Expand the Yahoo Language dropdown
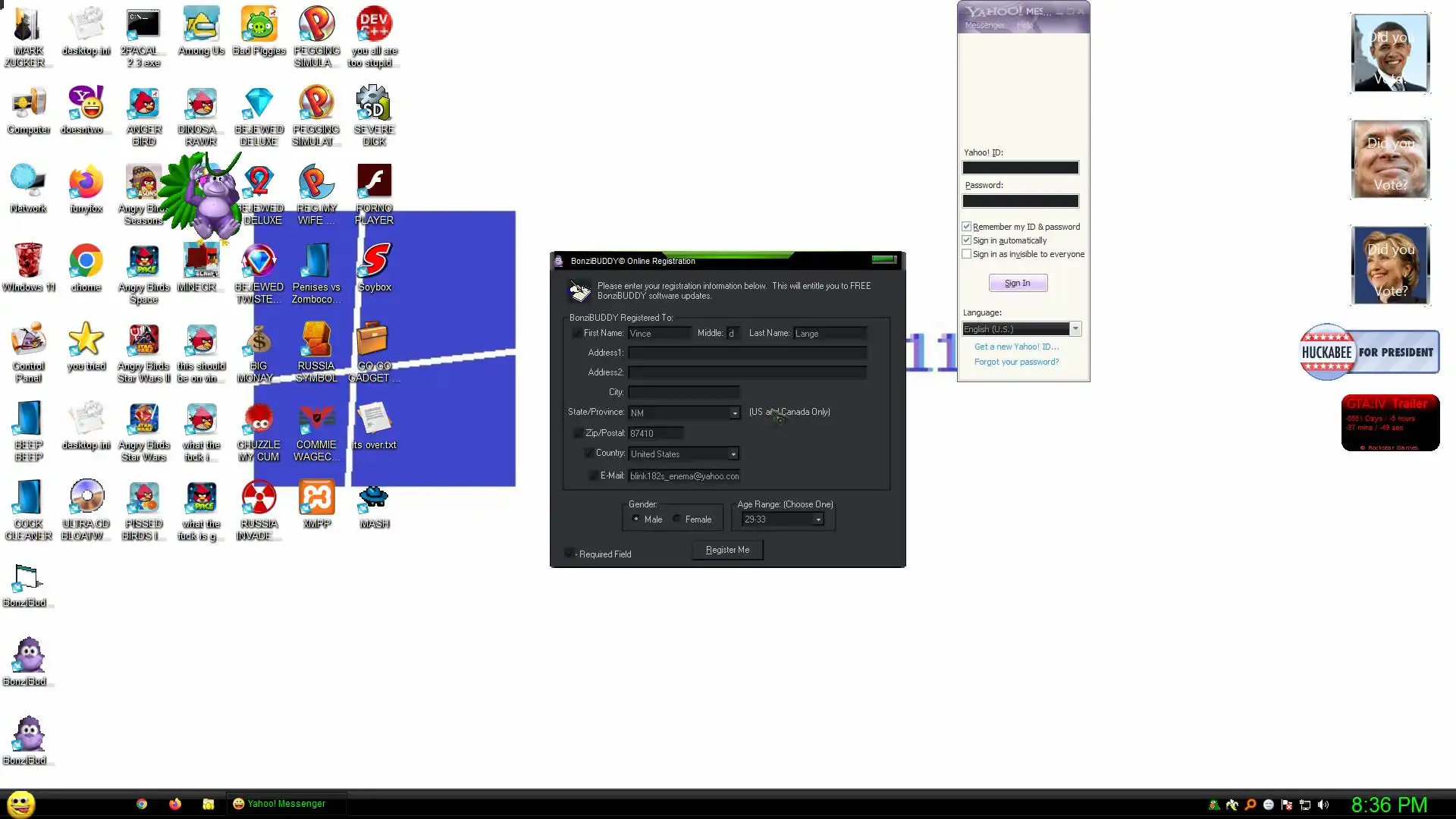The width and height of the screenshot is (1456, 819). click(x=1075, y=329)
